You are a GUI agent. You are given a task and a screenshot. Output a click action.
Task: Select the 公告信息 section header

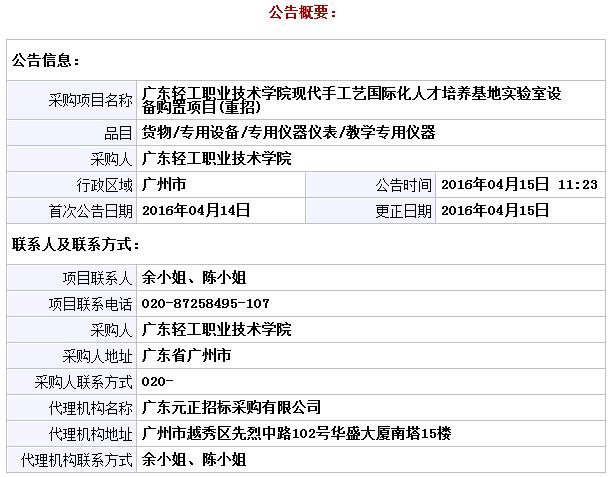tap(46, 61)
